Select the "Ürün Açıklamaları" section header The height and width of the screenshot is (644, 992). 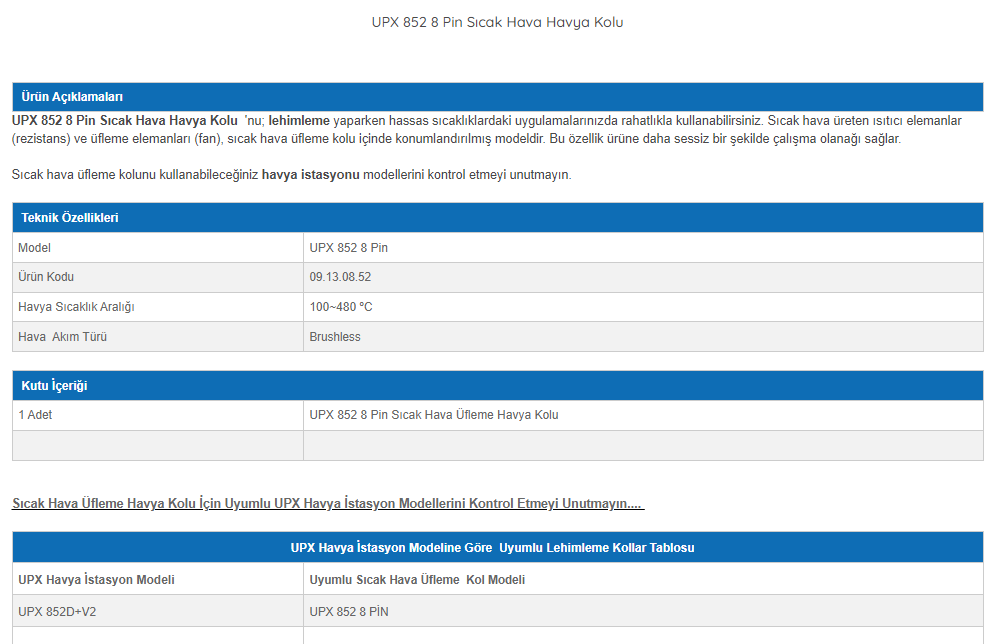pos(497,97)
